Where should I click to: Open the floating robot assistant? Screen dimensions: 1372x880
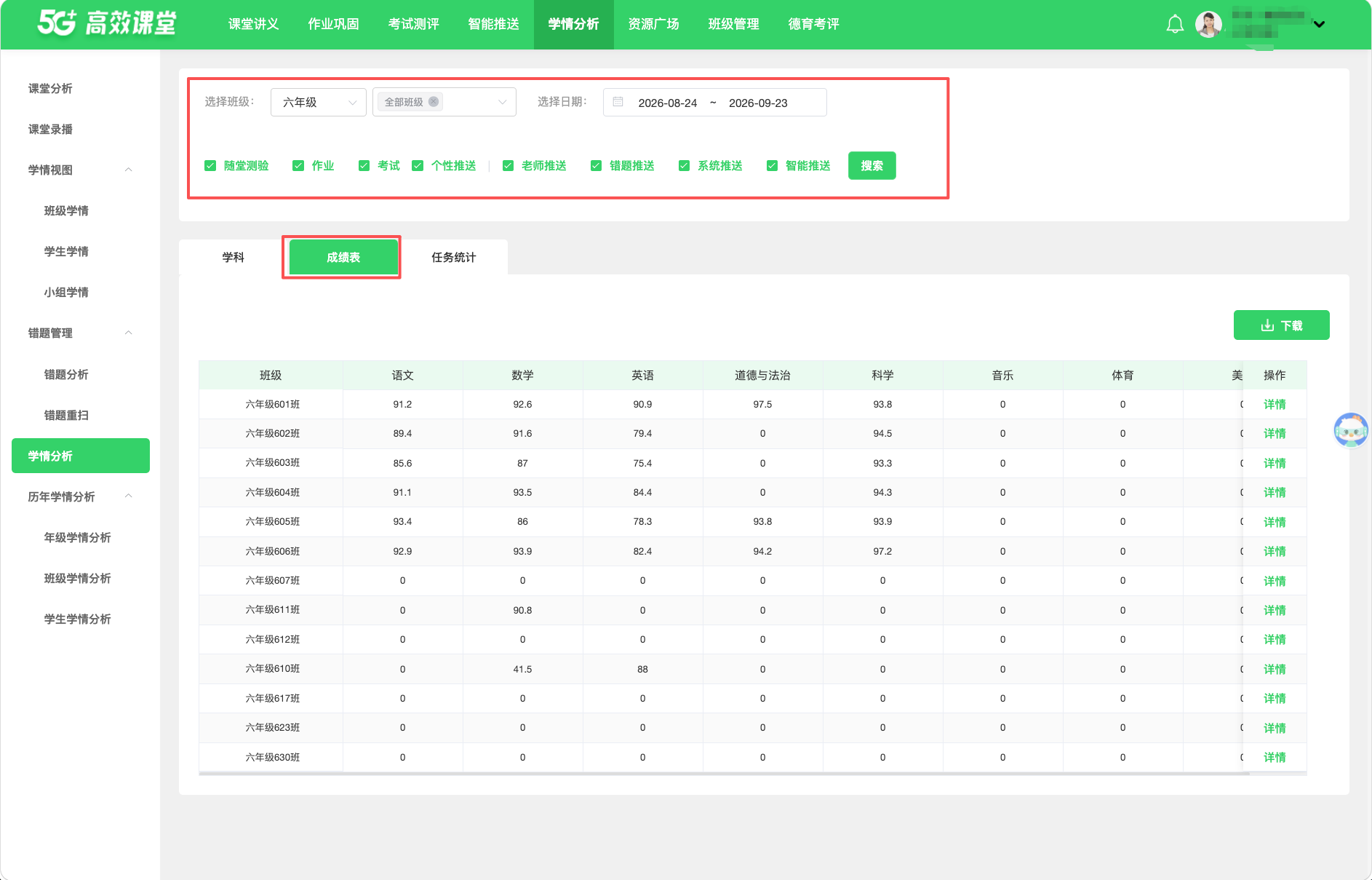tap(1351, 429)
